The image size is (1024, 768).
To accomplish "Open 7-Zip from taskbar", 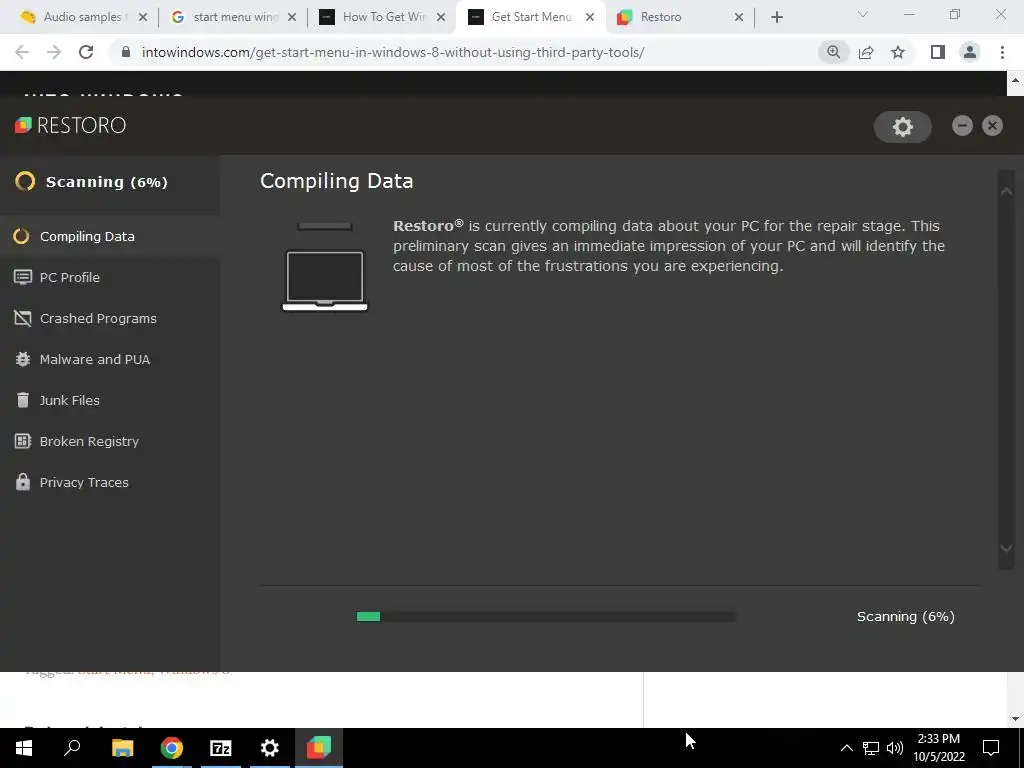I will pos(221,748).
